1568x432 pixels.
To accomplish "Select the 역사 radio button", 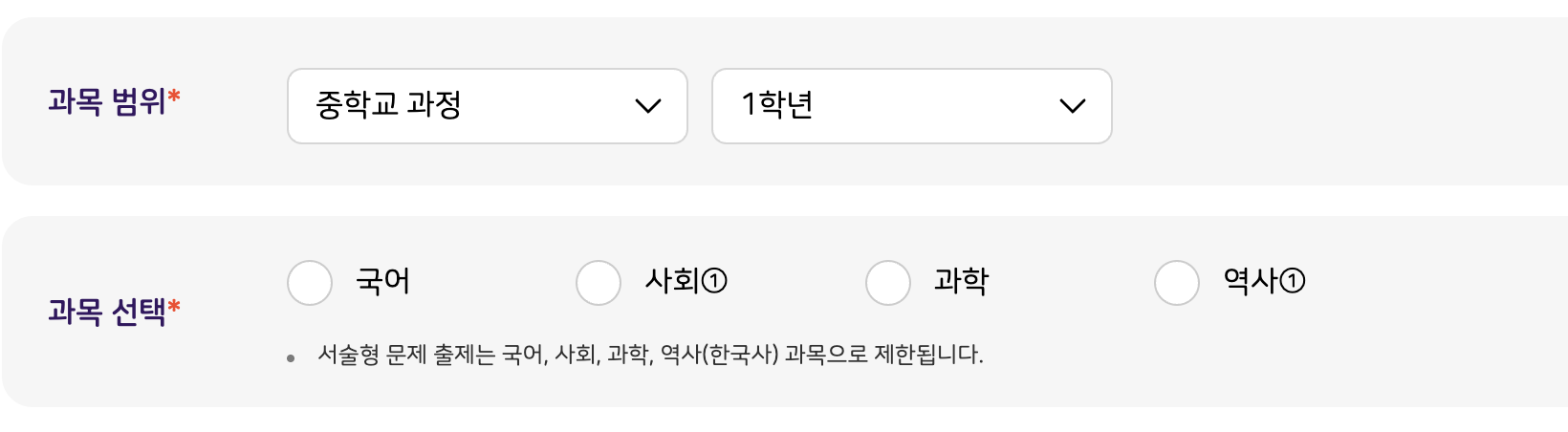I will [1177, 282].
